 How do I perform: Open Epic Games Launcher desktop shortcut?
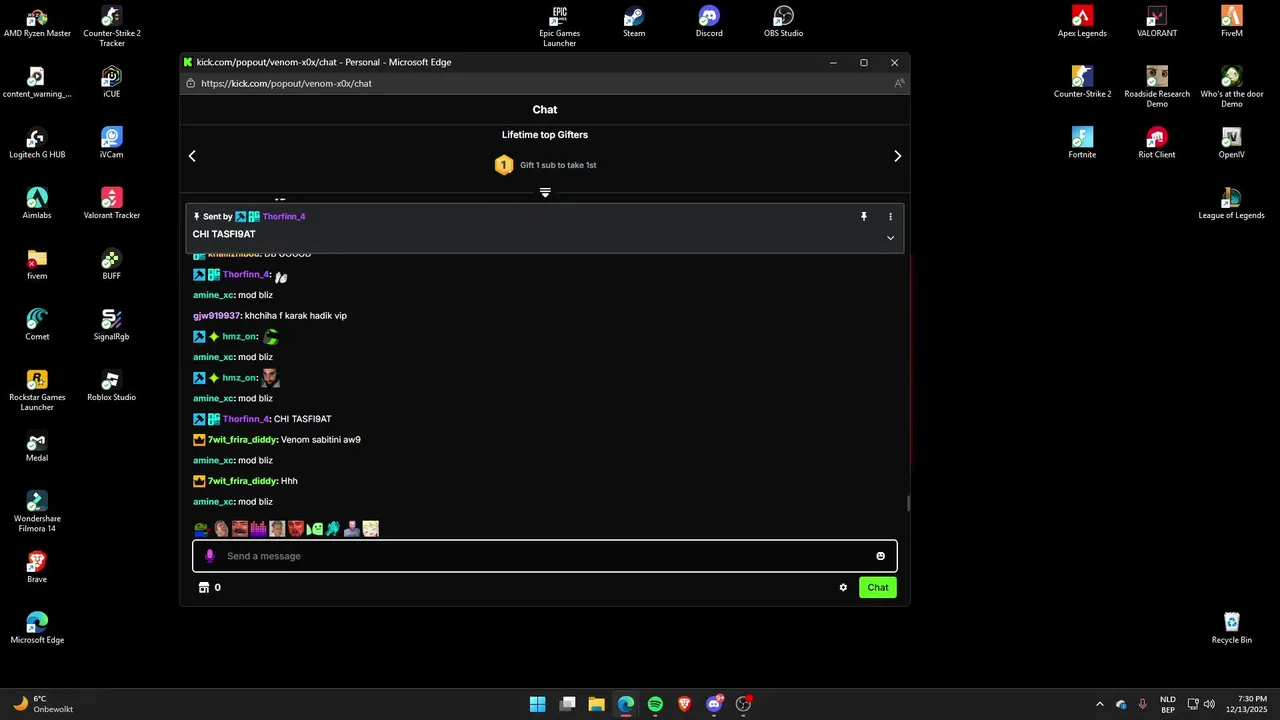click(x=559, y=27)
